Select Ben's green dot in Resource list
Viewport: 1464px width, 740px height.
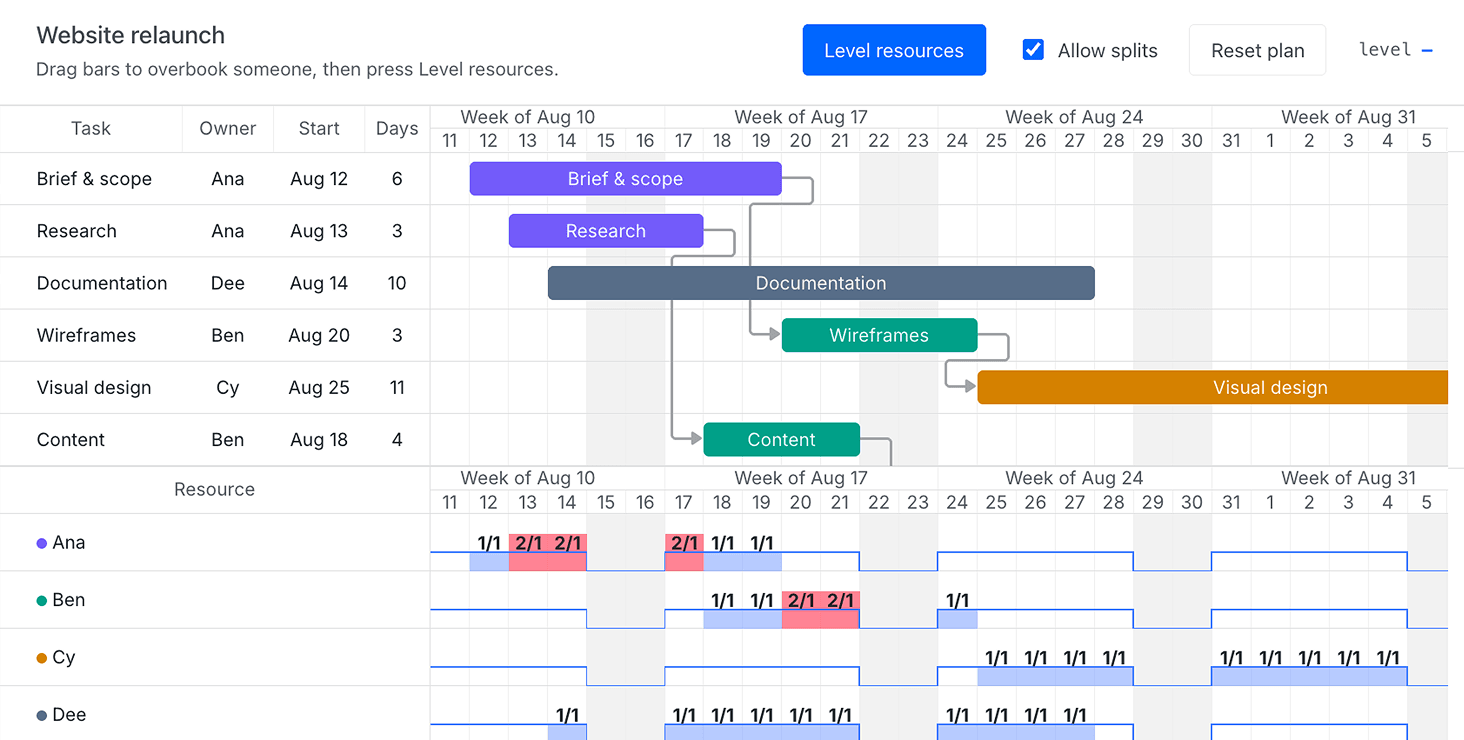point(42,601)
